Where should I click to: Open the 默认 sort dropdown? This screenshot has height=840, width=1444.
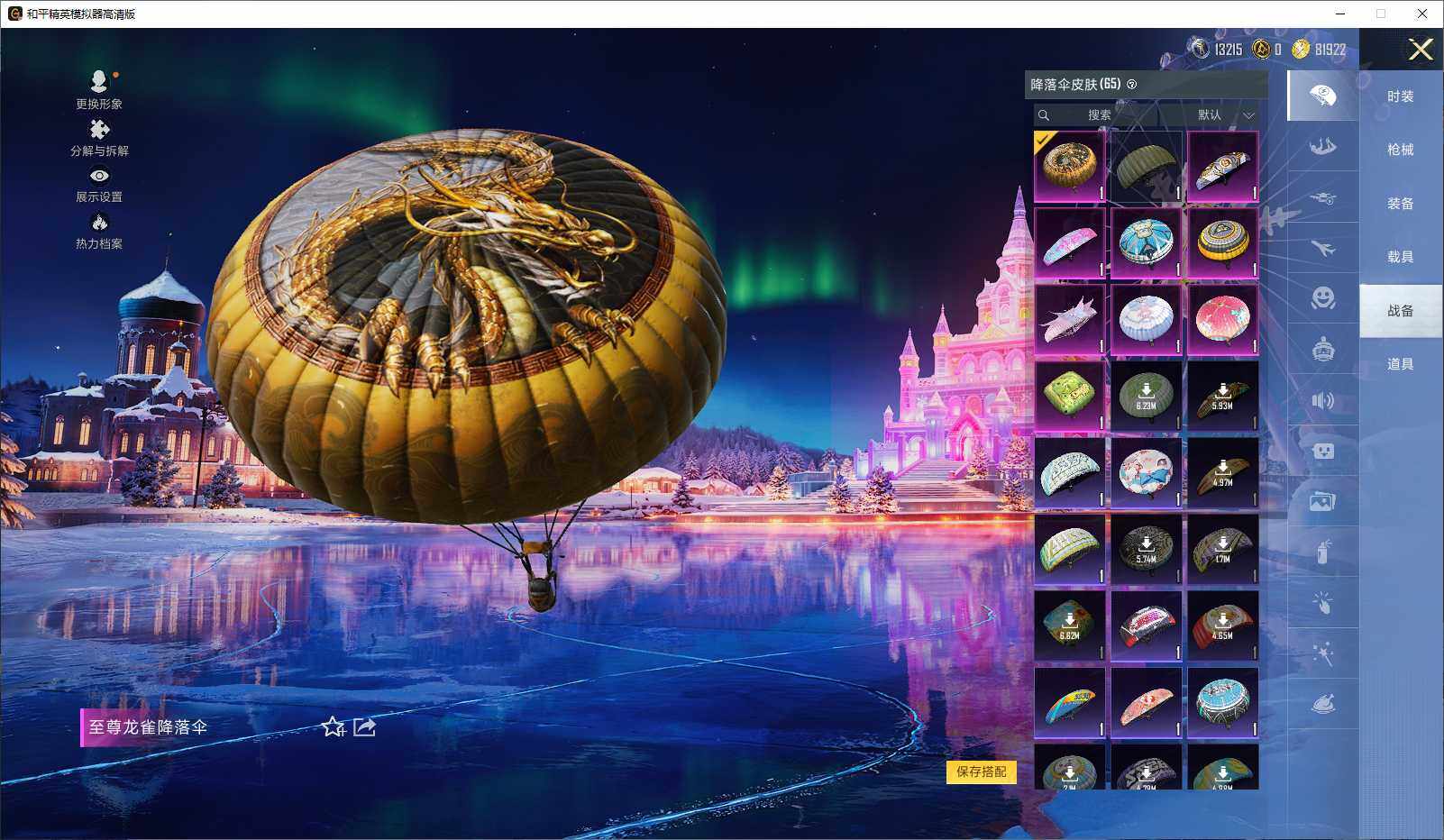[1209, 115]
